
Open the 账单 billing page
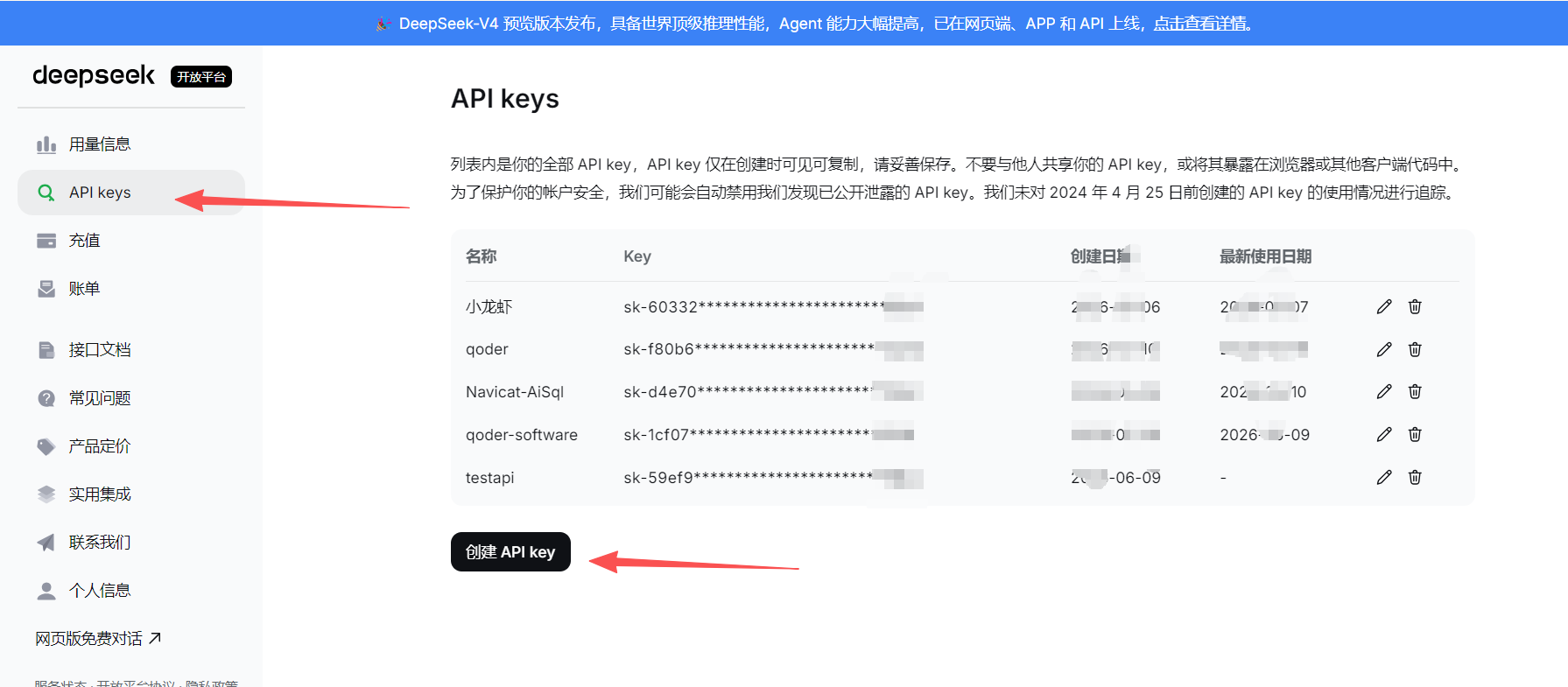pos(131,289)
